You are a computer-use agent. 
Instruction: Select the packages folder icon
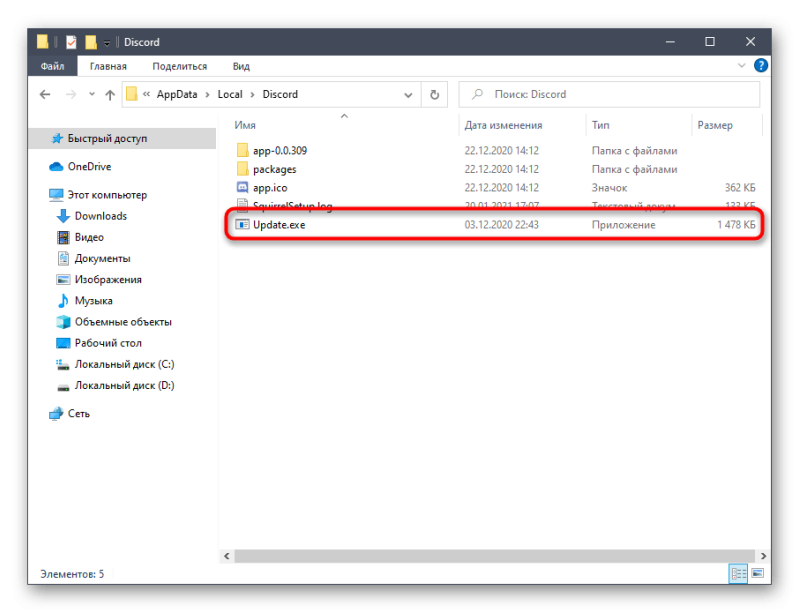[242, 168]
